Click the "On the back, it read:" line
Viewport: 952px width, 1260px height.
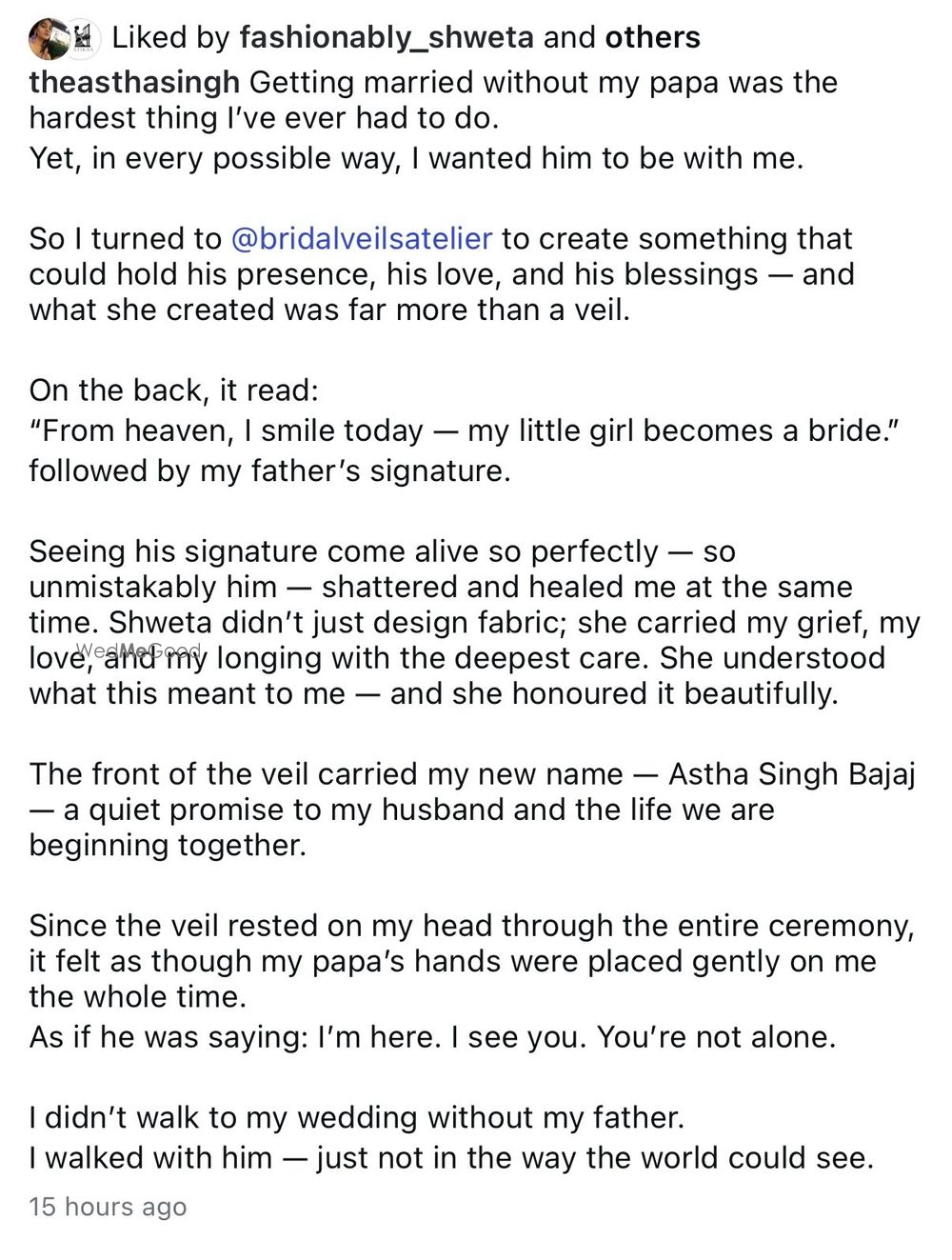(x=174, y=390)
